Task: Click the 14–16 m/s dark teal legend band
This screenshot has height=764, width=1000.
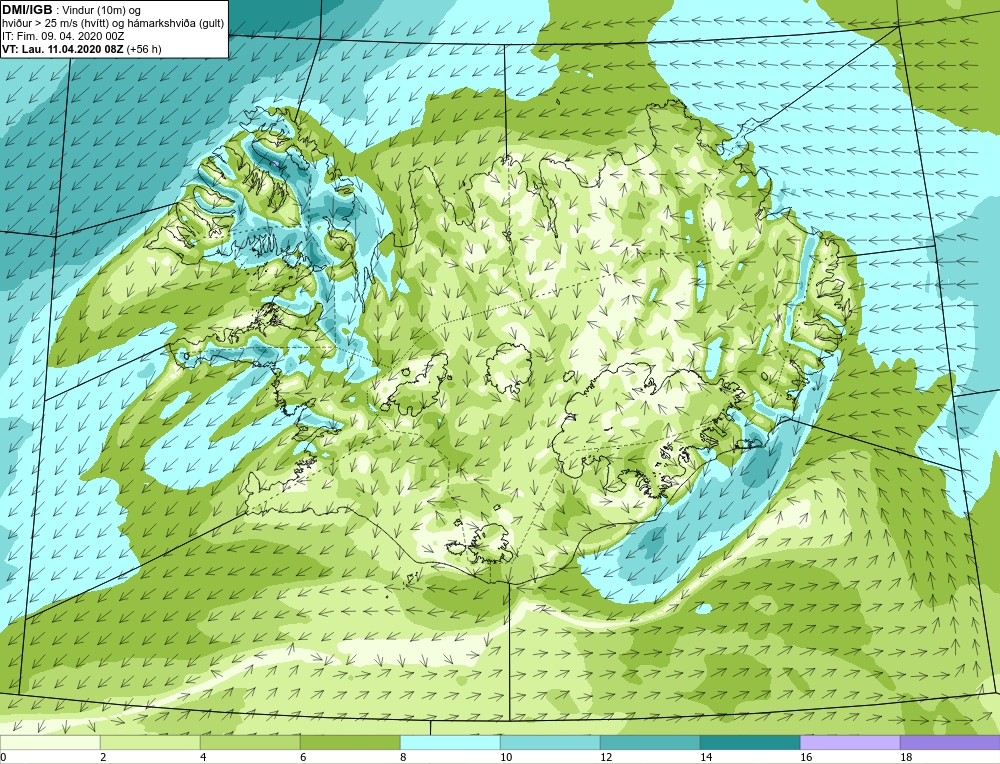Action: (x=750, y=742)
